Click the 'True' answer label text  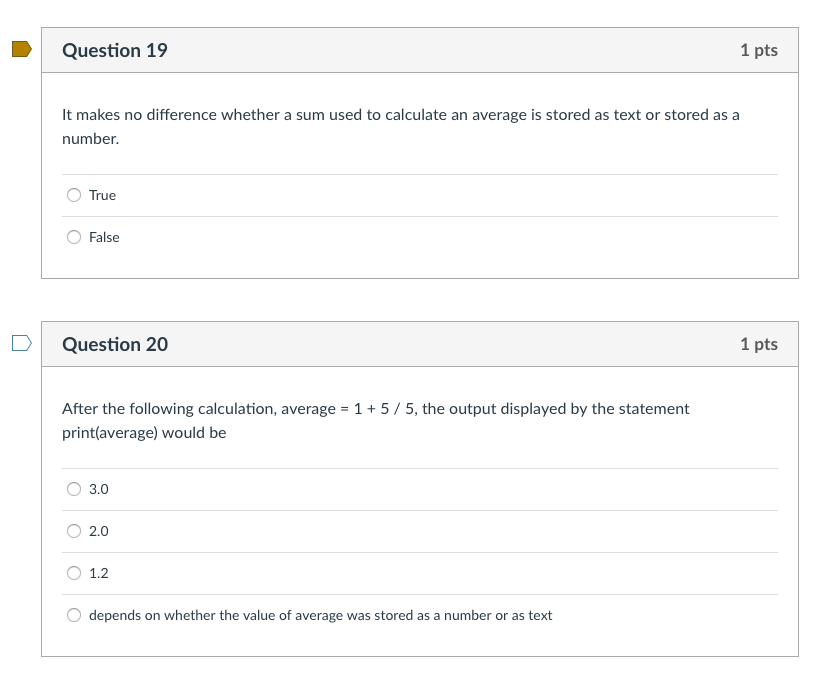click(102, 195)
